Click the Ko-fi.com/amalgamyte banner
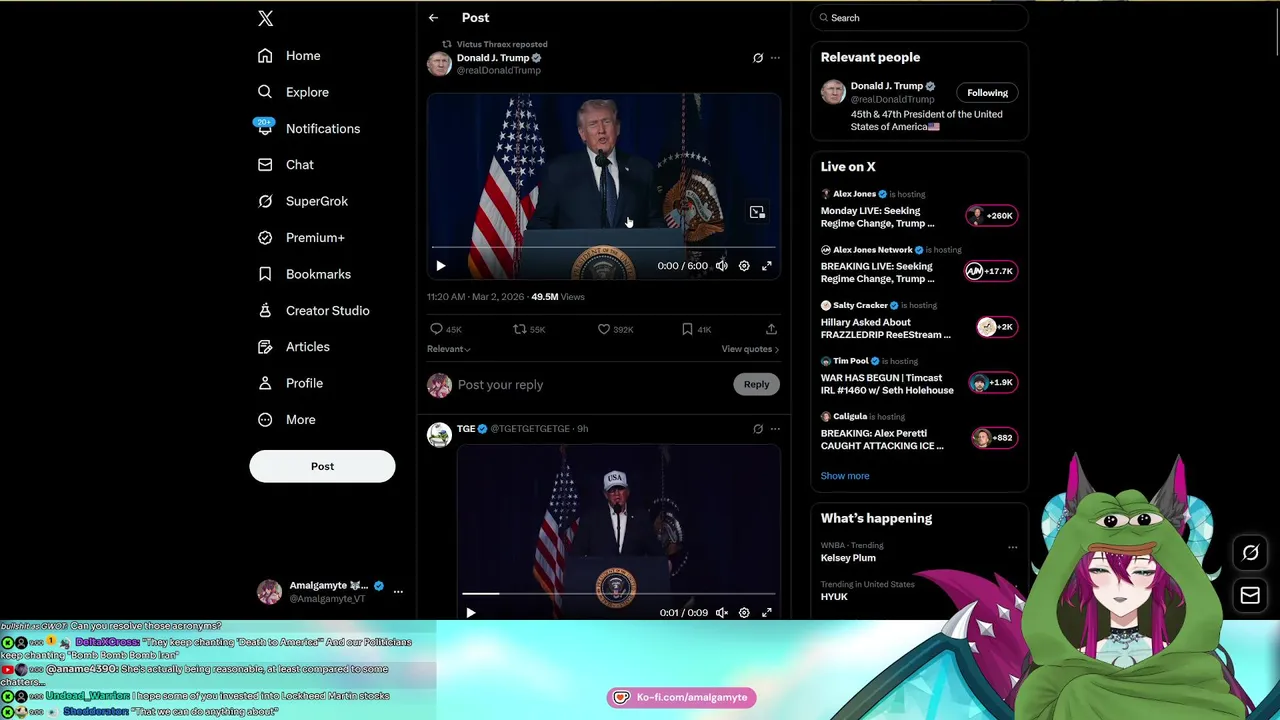 pos(681,698)
